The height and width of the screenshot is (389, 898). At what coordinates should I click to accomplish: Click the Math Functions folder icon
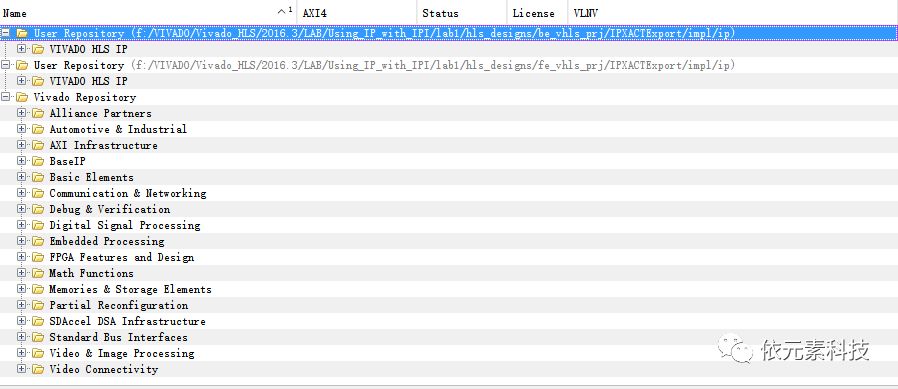tap(38, 273)
